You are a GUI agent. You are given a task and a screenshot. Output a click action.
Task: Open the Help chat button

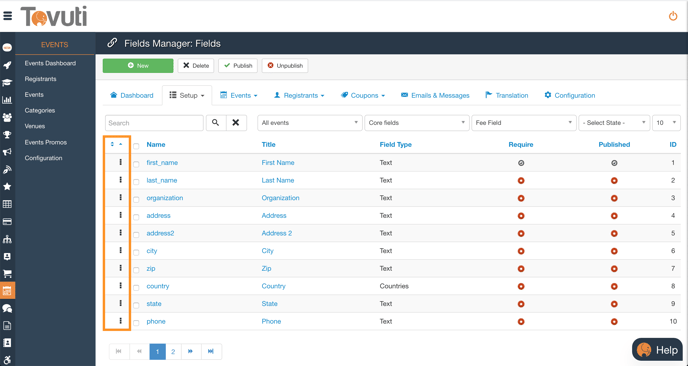pyautogui.click(x=657, y=350)
